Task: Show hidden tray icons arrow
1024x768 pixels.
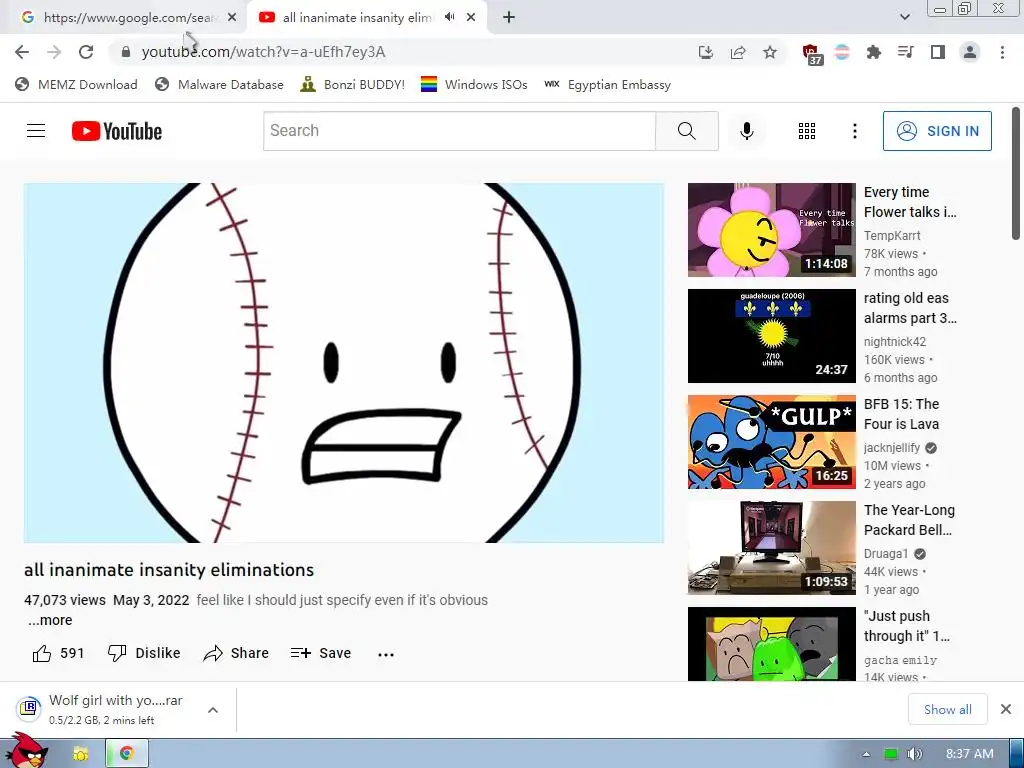Action: [867, 754]
